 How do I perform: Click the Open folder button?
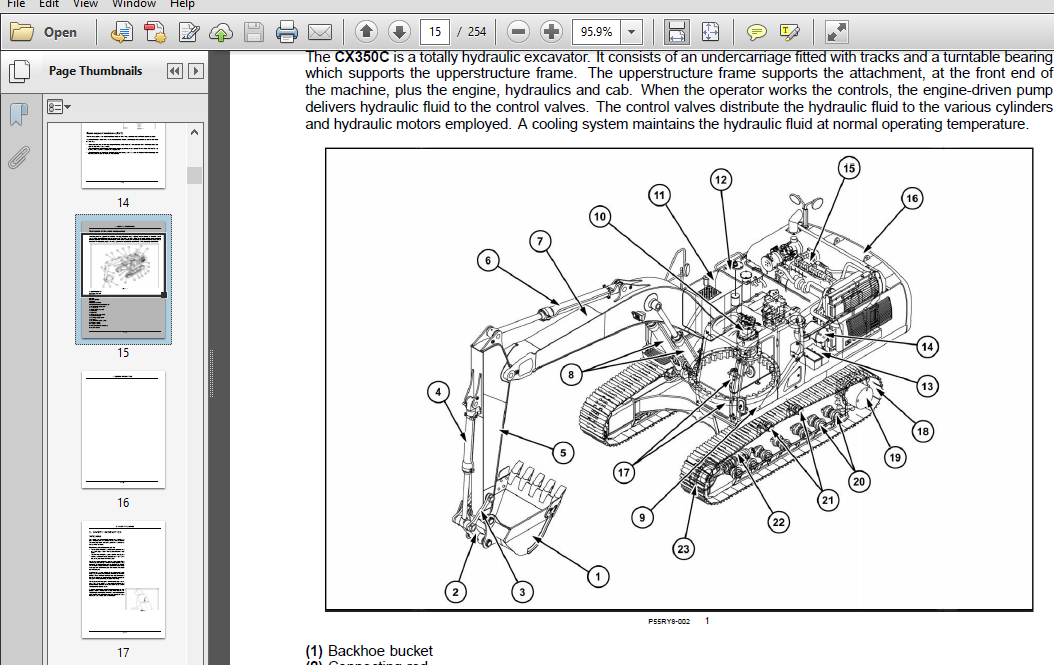(x=43, y=32)
